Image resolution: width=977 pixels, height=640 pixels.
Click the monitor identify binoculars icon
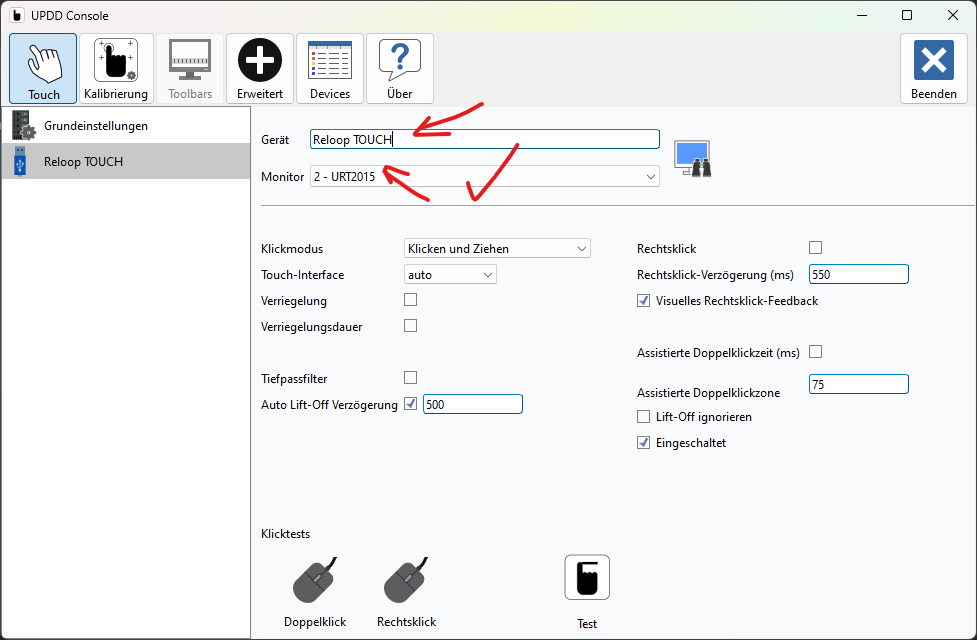coord(692,159)
